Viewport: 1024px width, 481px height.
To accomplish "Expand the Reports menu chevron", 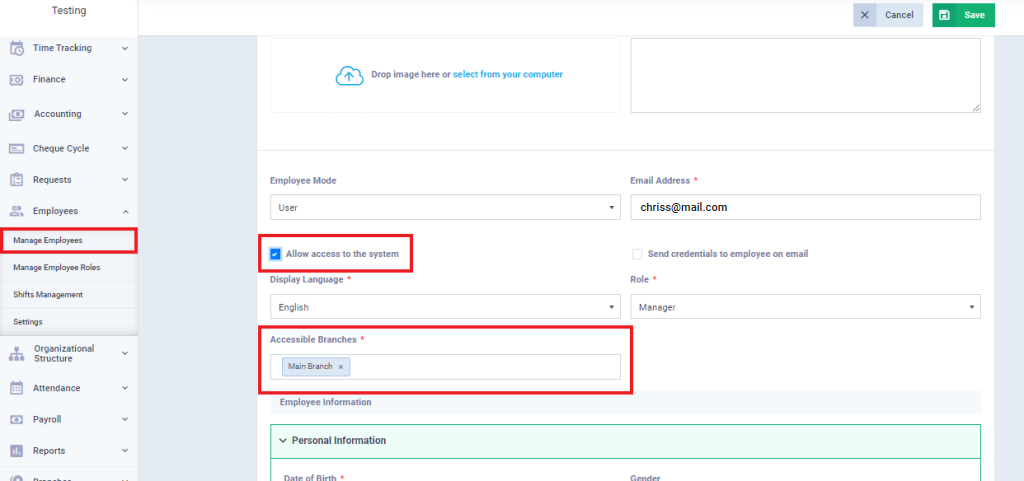I will coord(125,451).
